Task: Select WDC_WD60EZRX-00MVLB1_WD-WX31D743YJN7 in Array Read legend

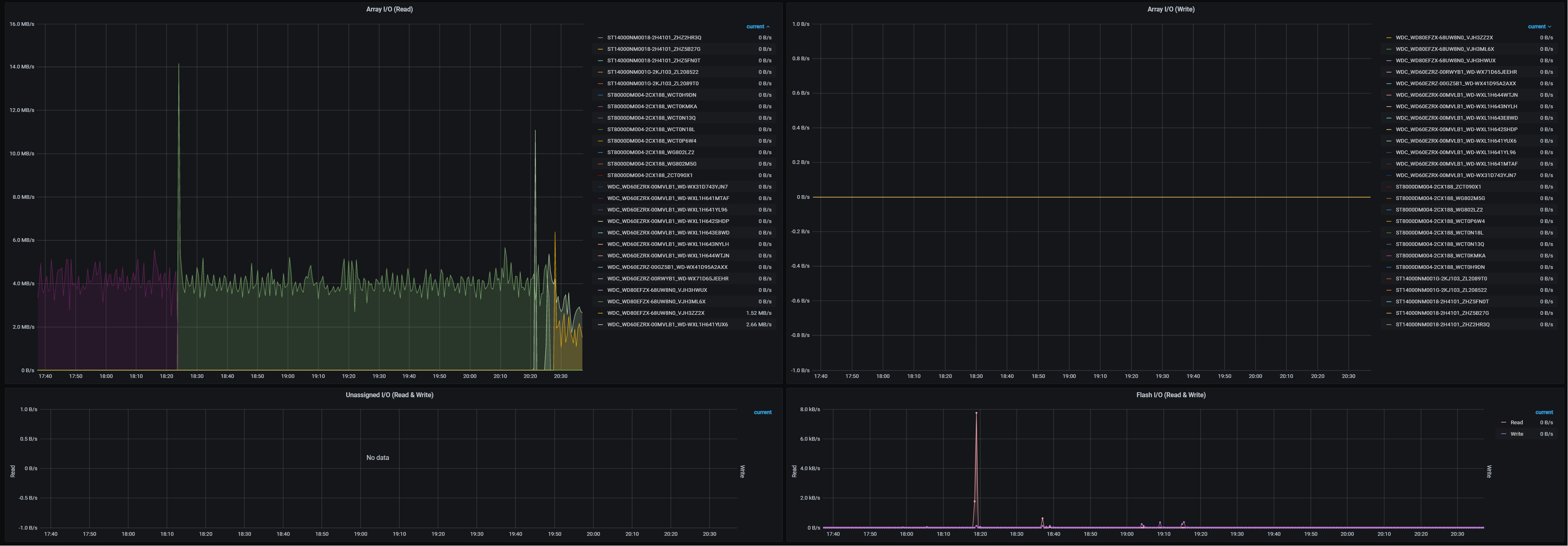Action: (667, 187)
